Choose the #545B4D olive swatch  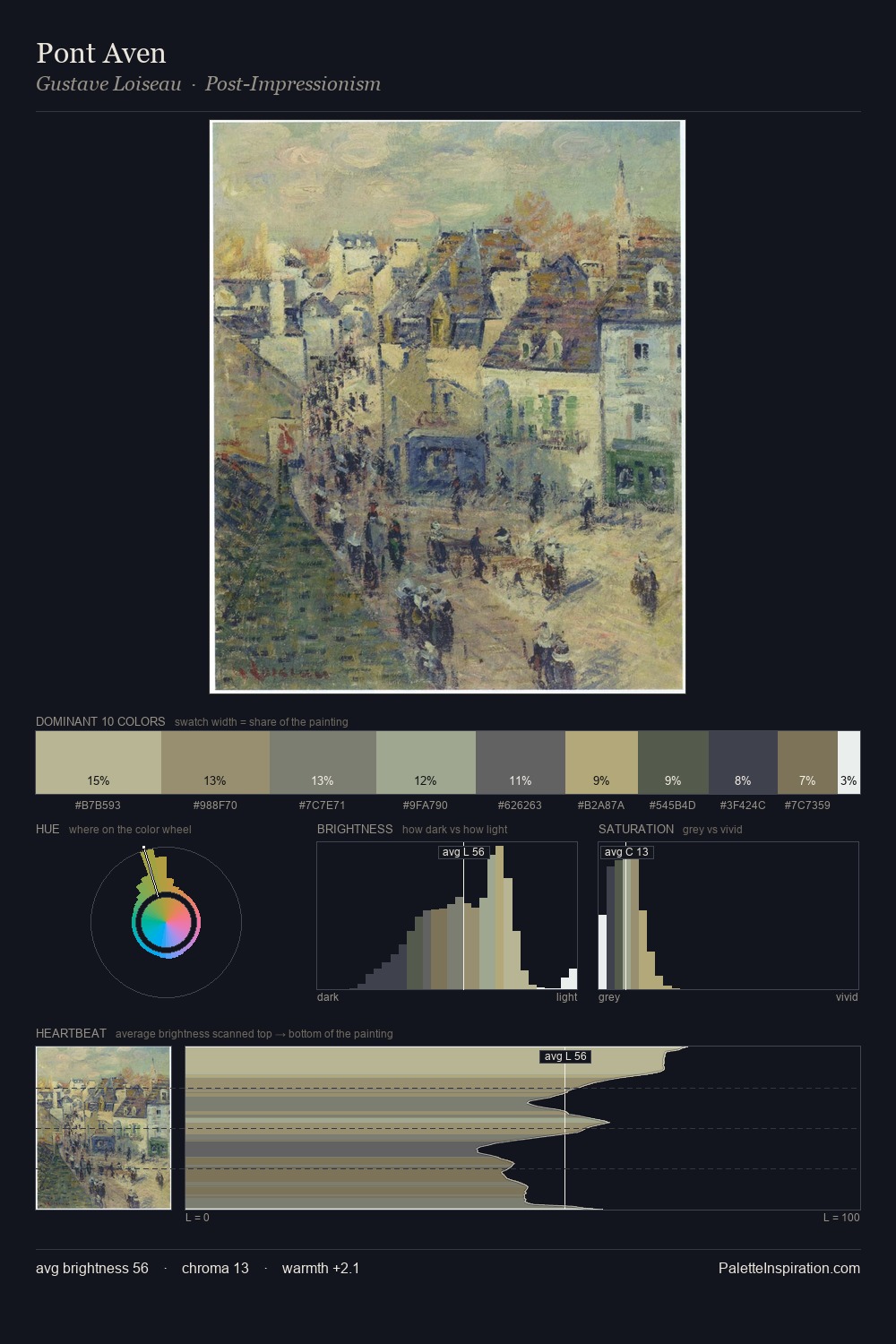(x=673, y=762)
